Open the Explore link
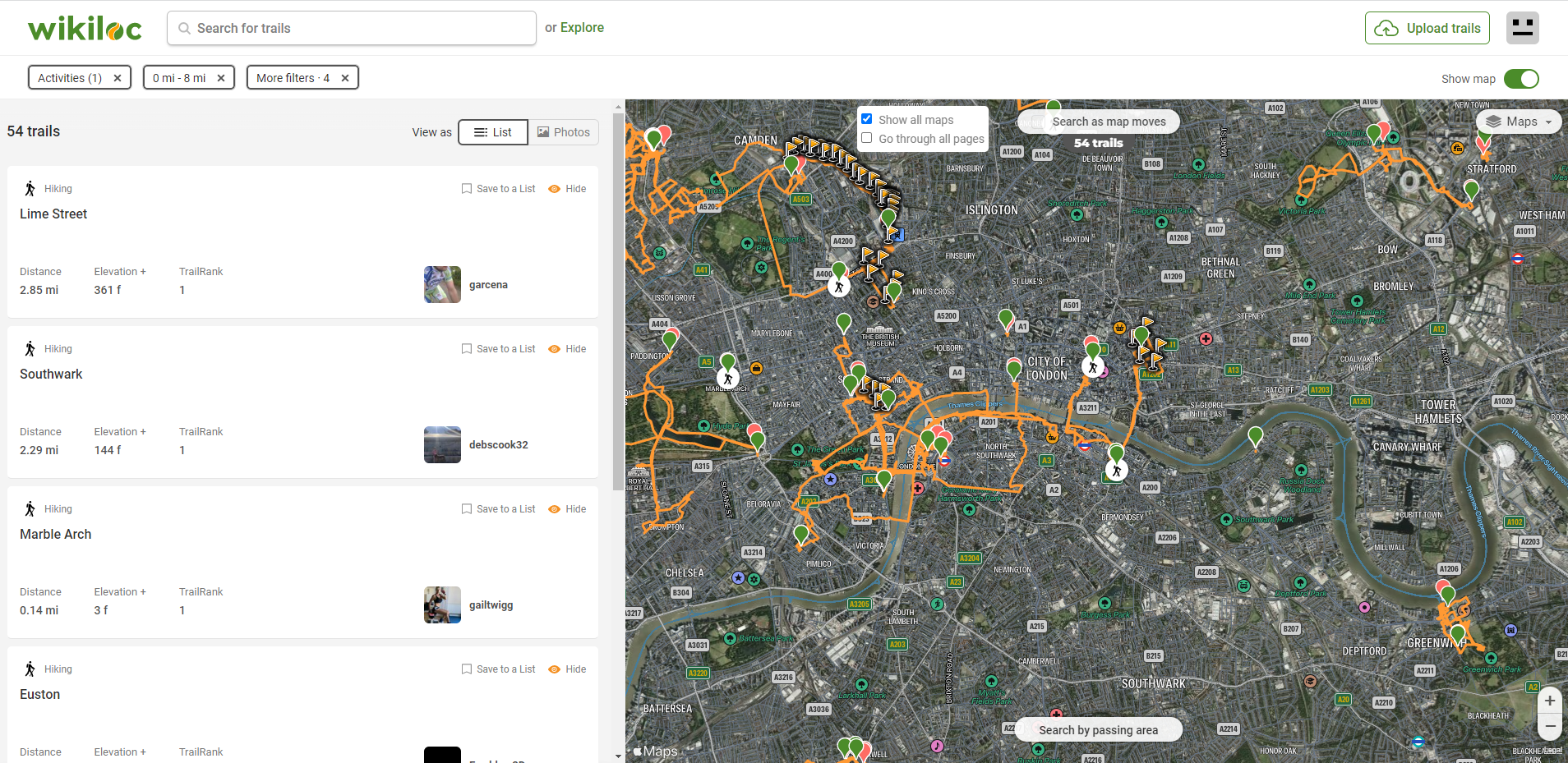1568x763 pixels. pyautogui.click(x=582, y=27)
